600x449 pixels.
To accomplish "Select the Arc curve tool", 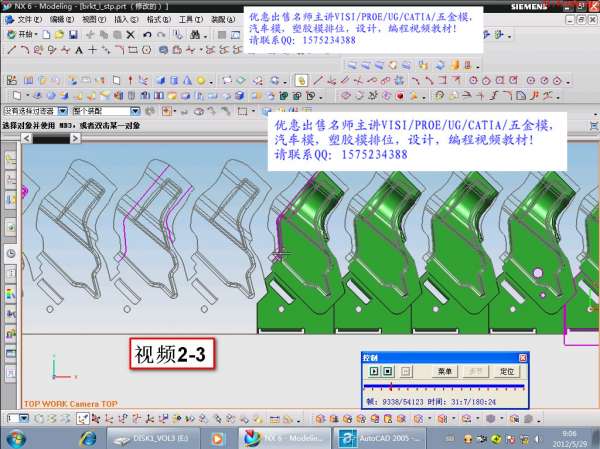I will (x=25, y=50).
